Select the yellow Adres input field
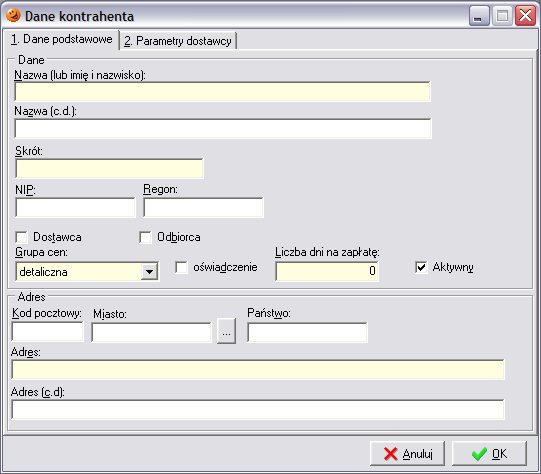Viewport: 541px width, 474px height. [258, 369]
